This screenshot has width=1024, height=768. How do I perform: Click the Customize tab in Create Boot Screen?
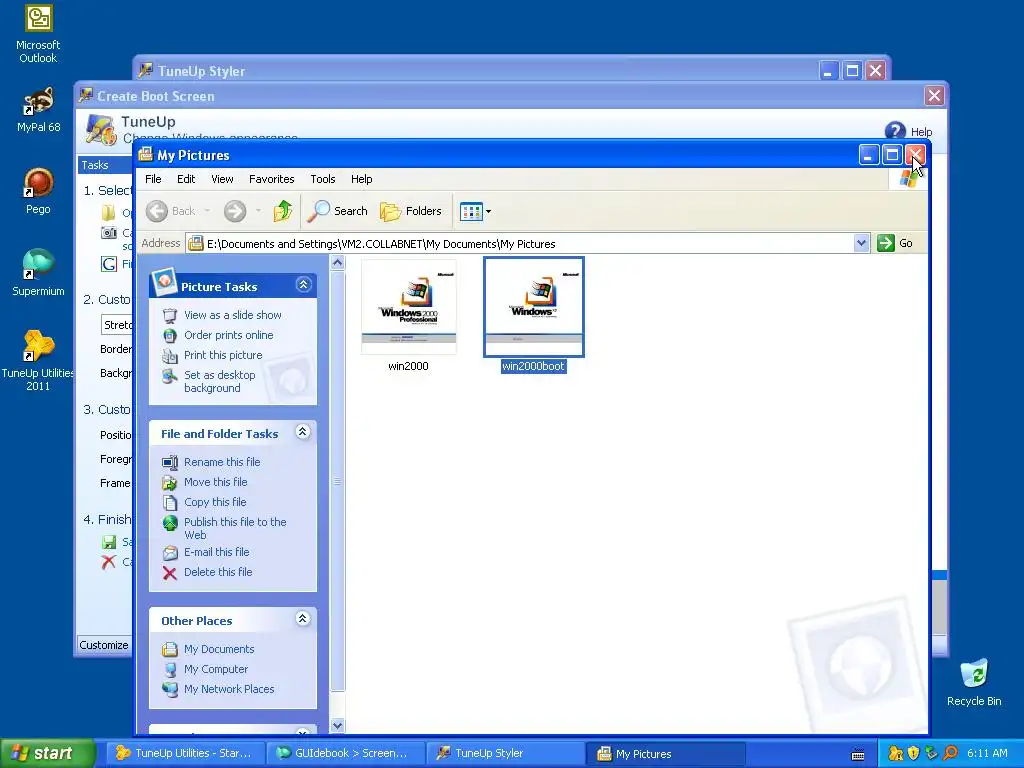click(x=104, y=645)
